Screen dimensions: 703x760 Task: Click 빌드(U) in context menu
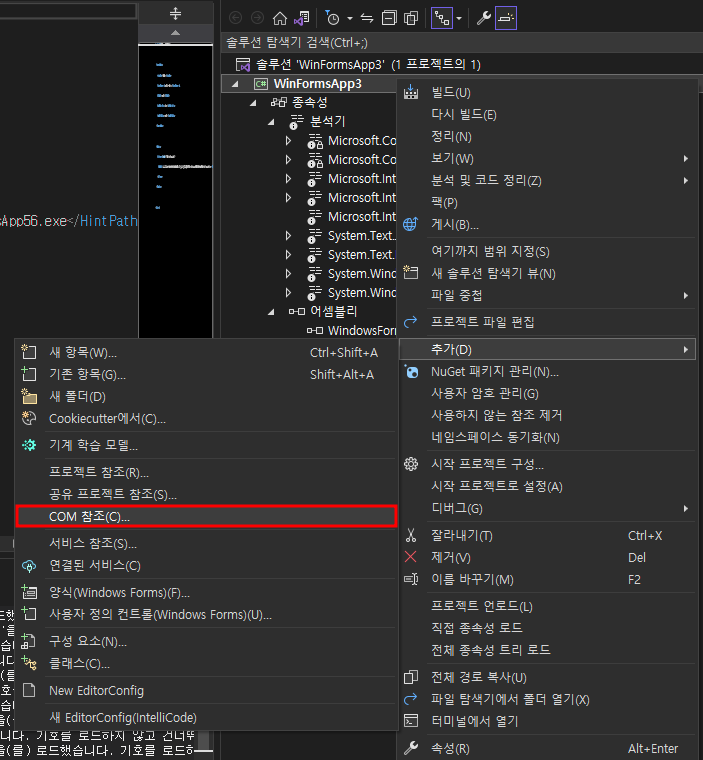point(547,93)
